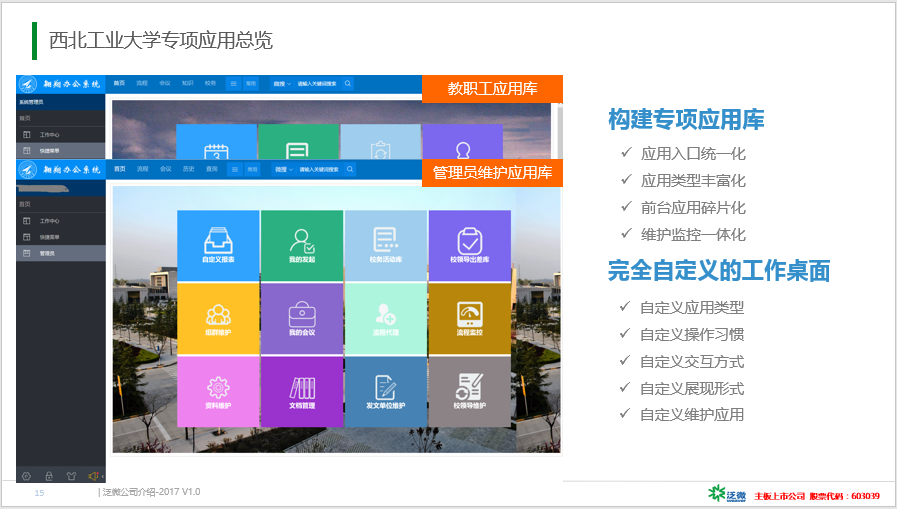This screenshot has height=509, width=897.
Task: Focus keyword search field in lower window
Action: (319, 169)
